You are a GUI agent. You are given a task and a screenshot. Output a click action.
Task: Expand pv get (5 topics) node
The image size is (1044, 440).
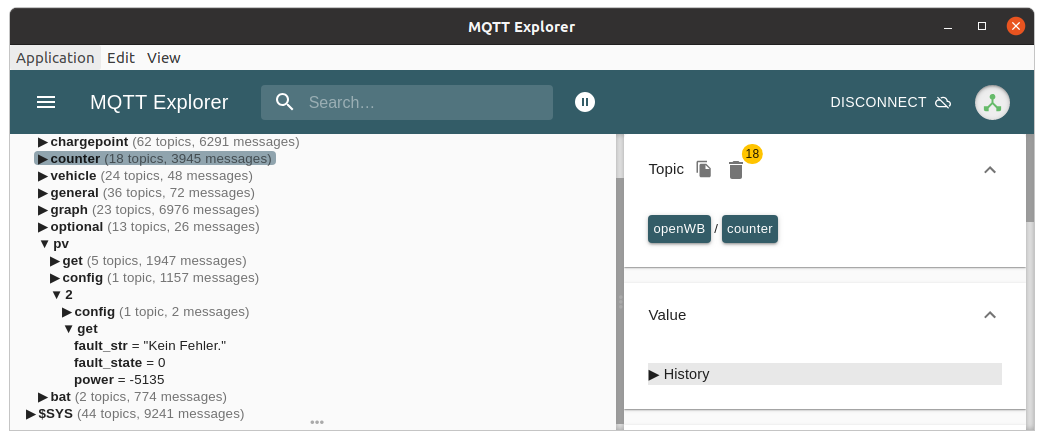click(x=55, y=261)
